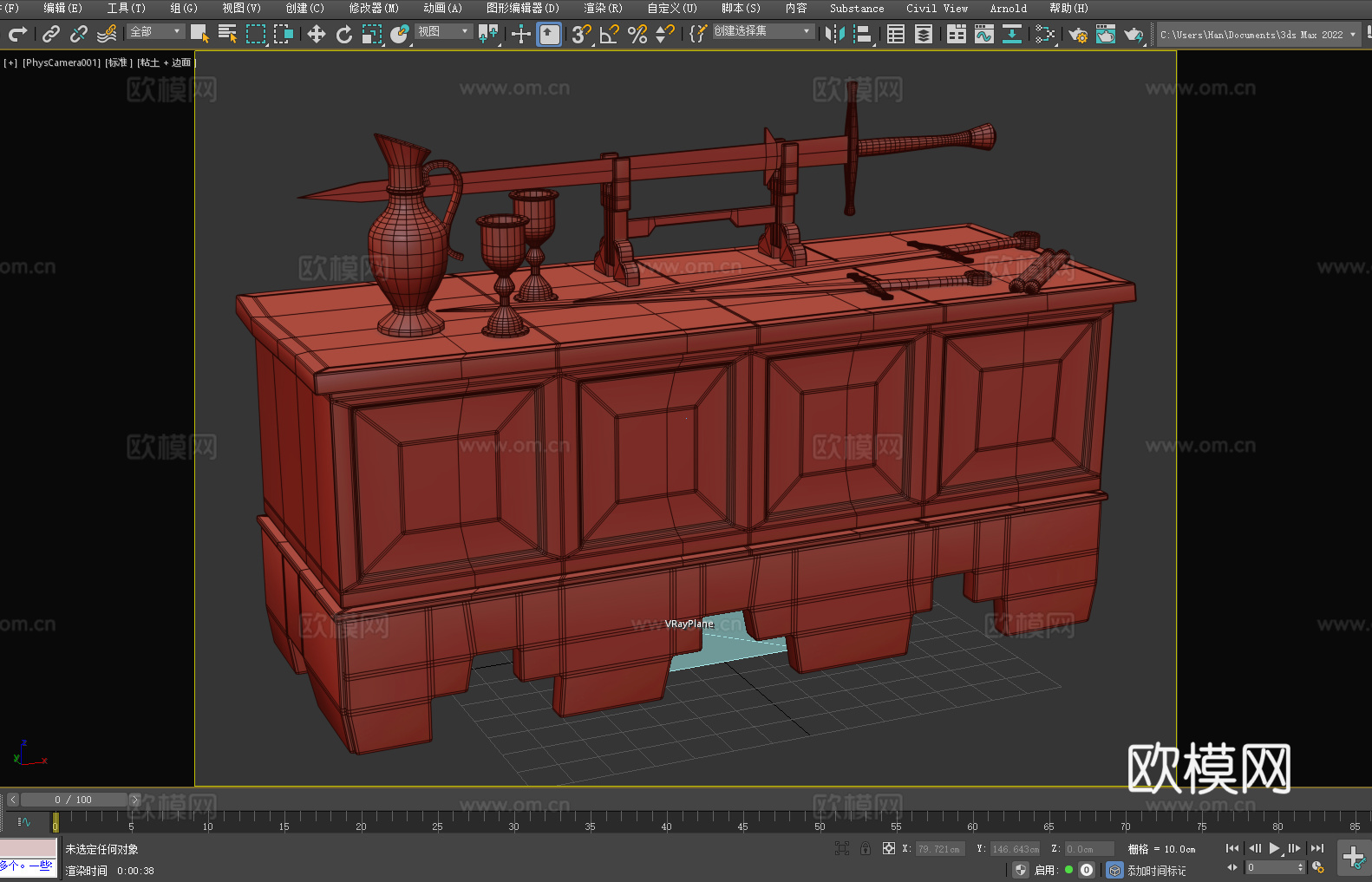Click the Mirror tool icon
Viewport: 1372px width, 882px height.
tap(834, 34)
